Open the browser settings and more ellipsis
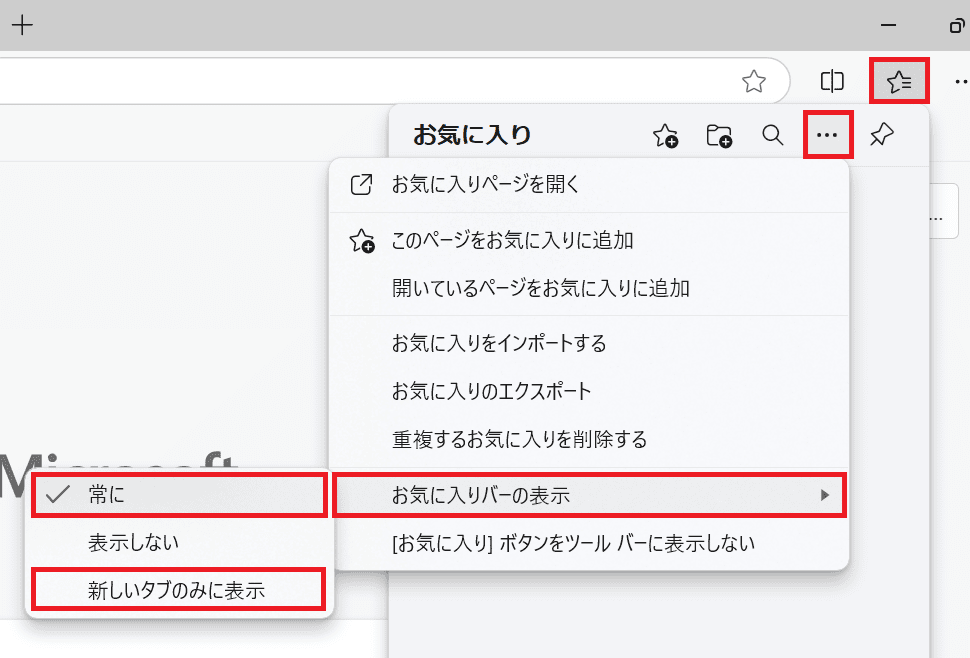970x658 pixels. [x=958, y=81]
